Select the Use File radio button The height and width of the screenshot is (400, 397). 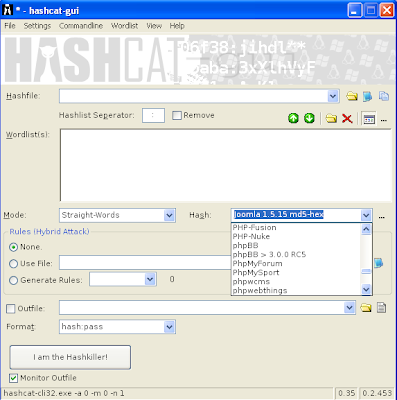pyautogui.click(x=13, y=264)
